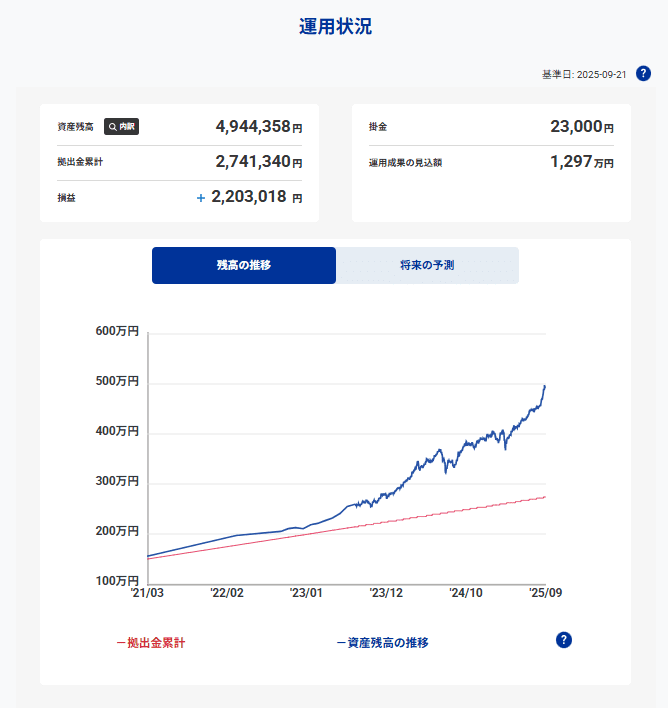
Task: Open the 将来の予測 tab
Action: (427, 266)
